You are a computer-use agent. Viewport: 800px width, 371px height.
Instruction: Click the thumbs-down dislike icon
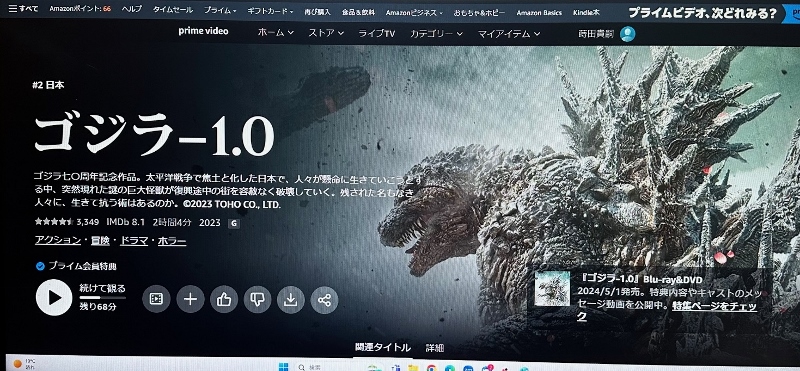coord(258,299)
